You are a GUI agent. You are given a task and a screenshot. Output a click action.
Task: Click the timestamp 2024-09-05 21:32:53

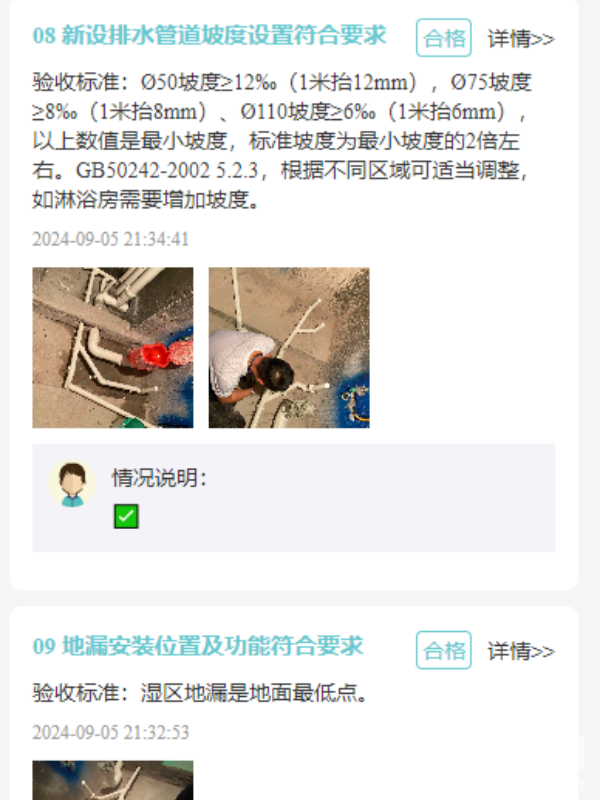coord(111,732)
